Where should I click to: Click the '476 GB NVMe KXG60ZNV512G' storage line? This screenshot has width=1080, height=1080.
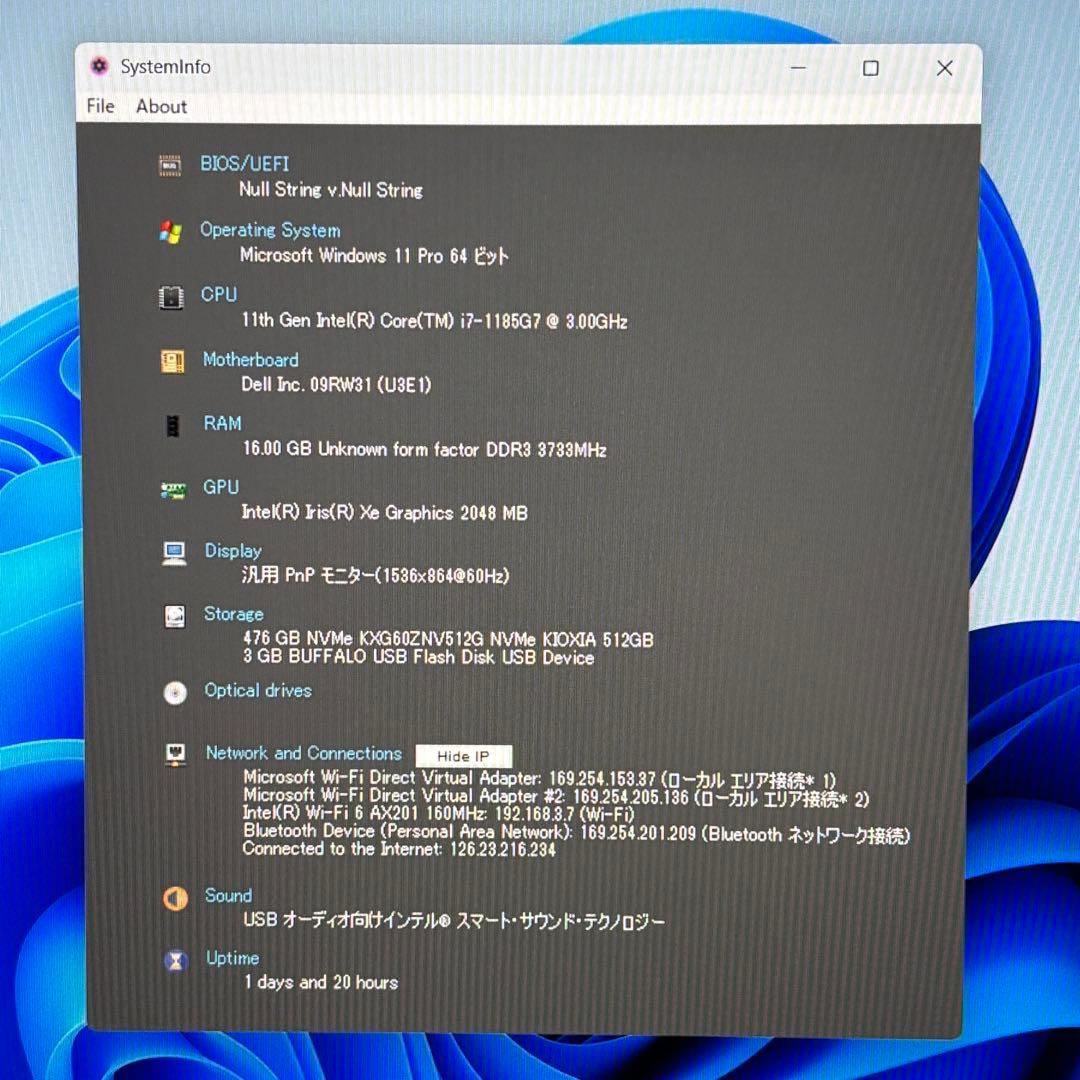[x=448, y=639]
